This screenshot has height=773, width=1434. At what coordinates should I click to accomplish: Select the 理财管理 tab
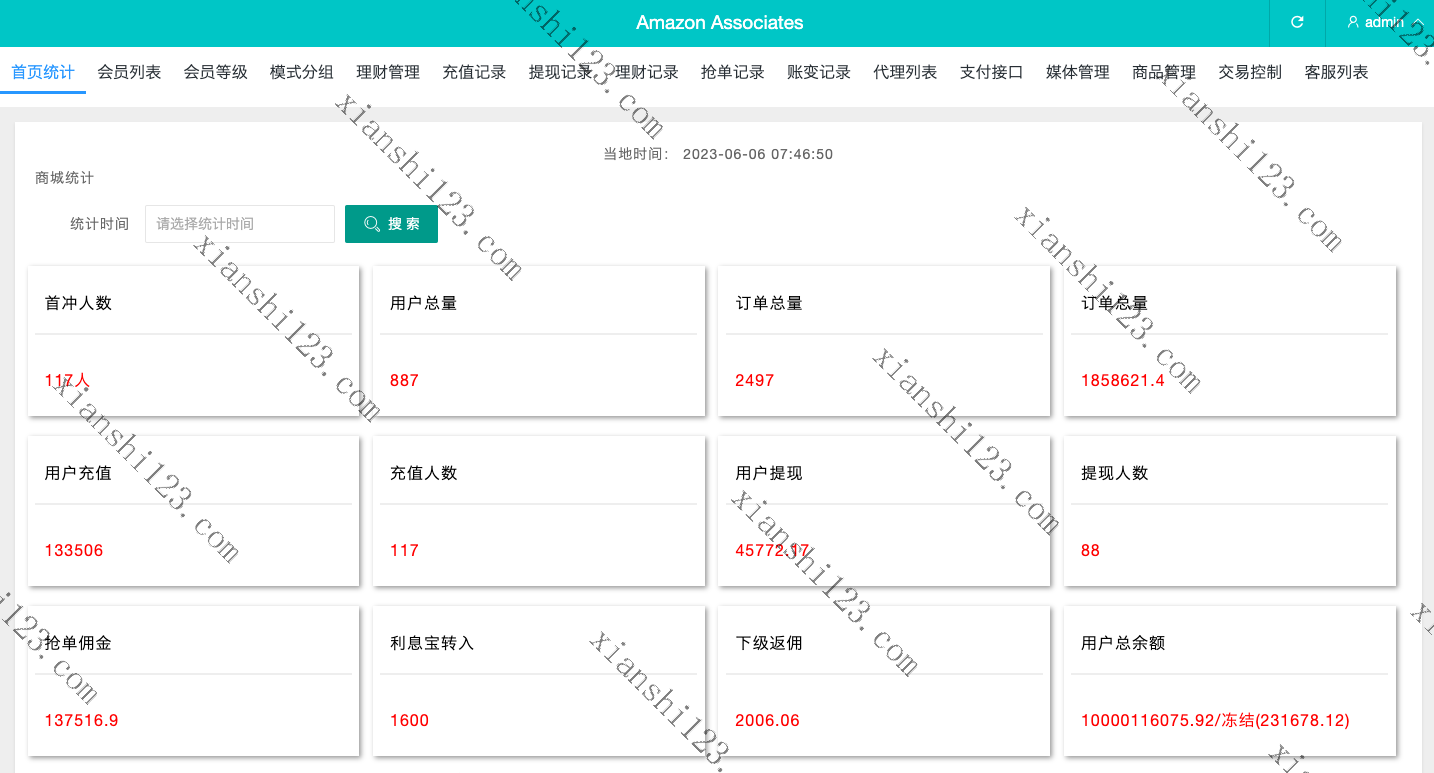click(x=388, y=72)
